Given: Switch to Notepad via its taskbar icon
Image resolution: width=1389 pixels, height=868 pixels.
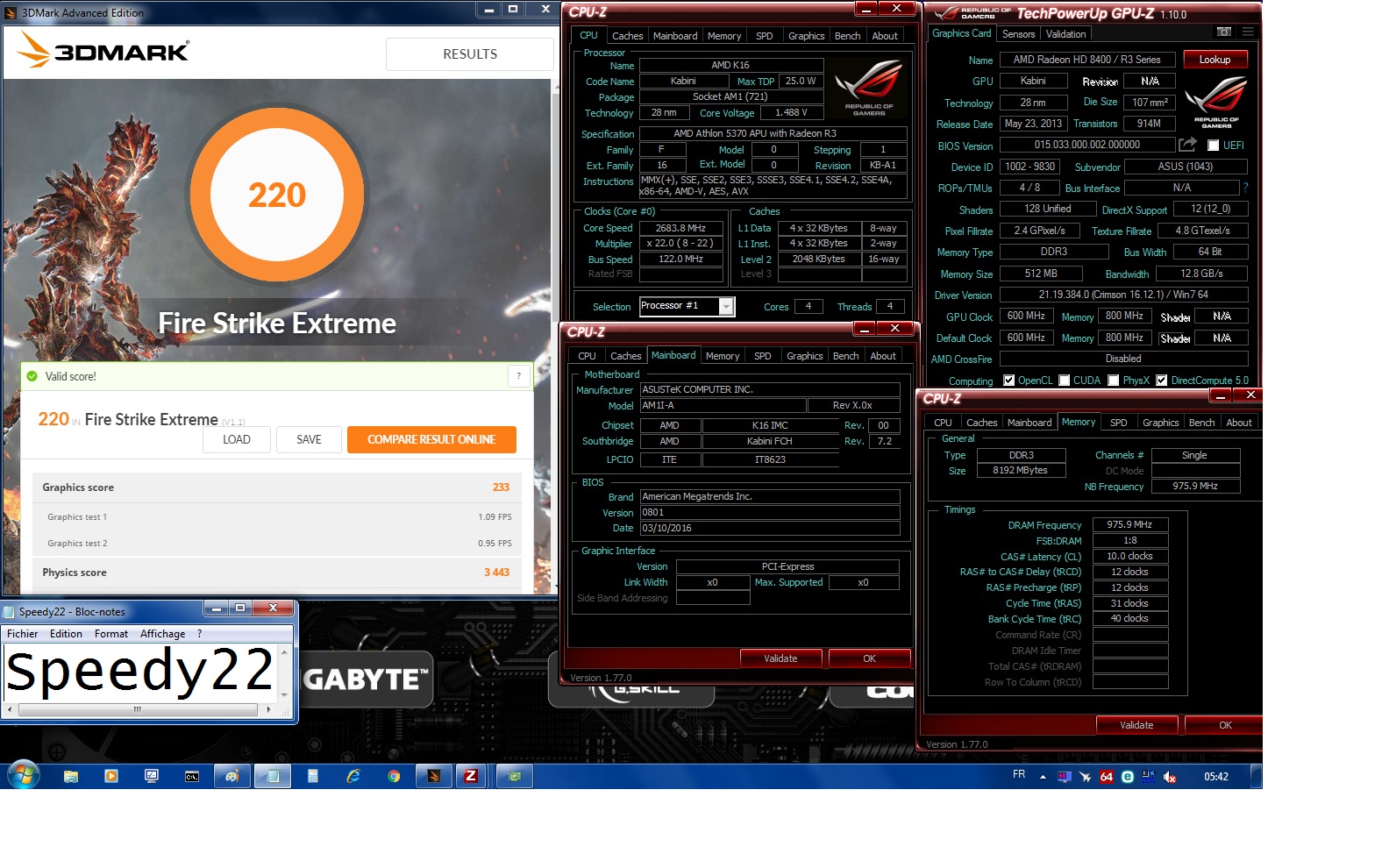Looking at the screenshot, I should [273, 776].
